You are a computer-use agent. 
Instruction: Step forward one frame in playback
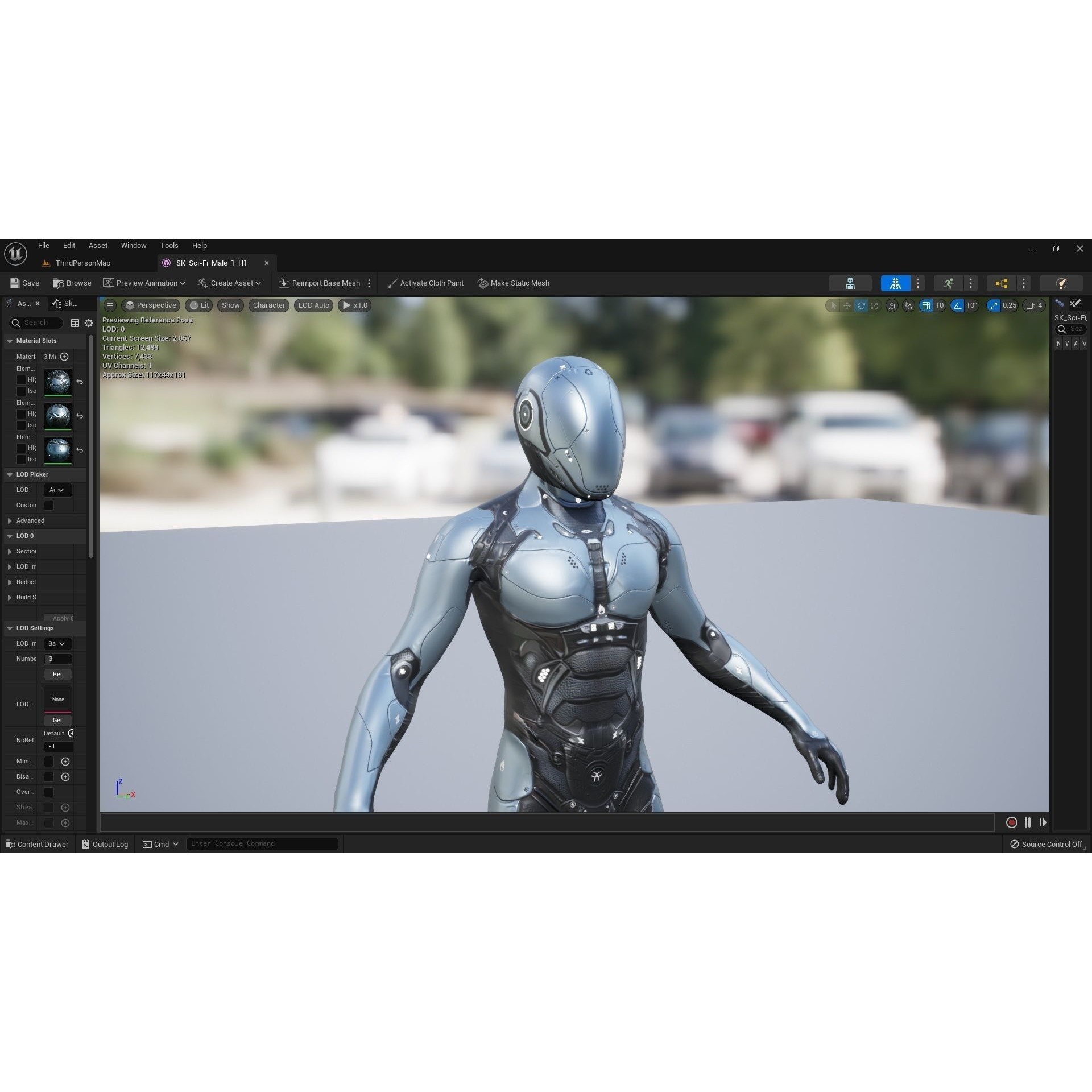click(1043, 822)
